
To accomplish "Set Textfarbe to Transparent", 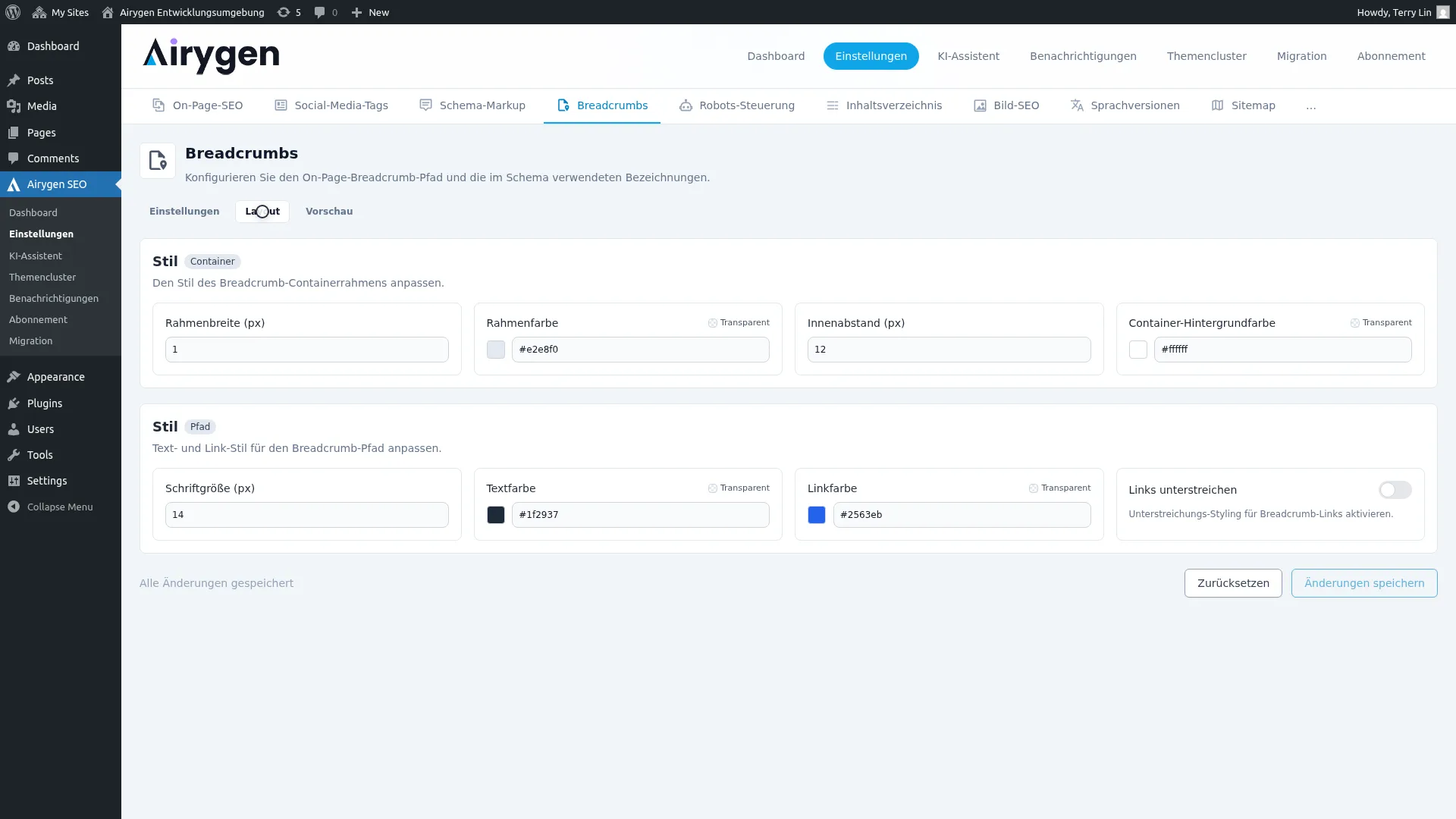I will point(739,488).
